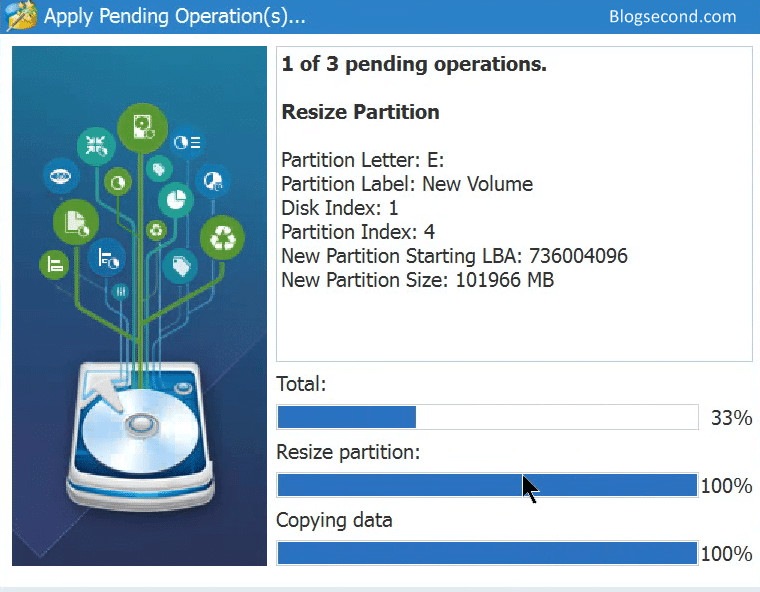Image resolution: width=760 pixels, height=592 pixels.
Task: Click the Resize partition progress bar
Action: pos(488,485)
